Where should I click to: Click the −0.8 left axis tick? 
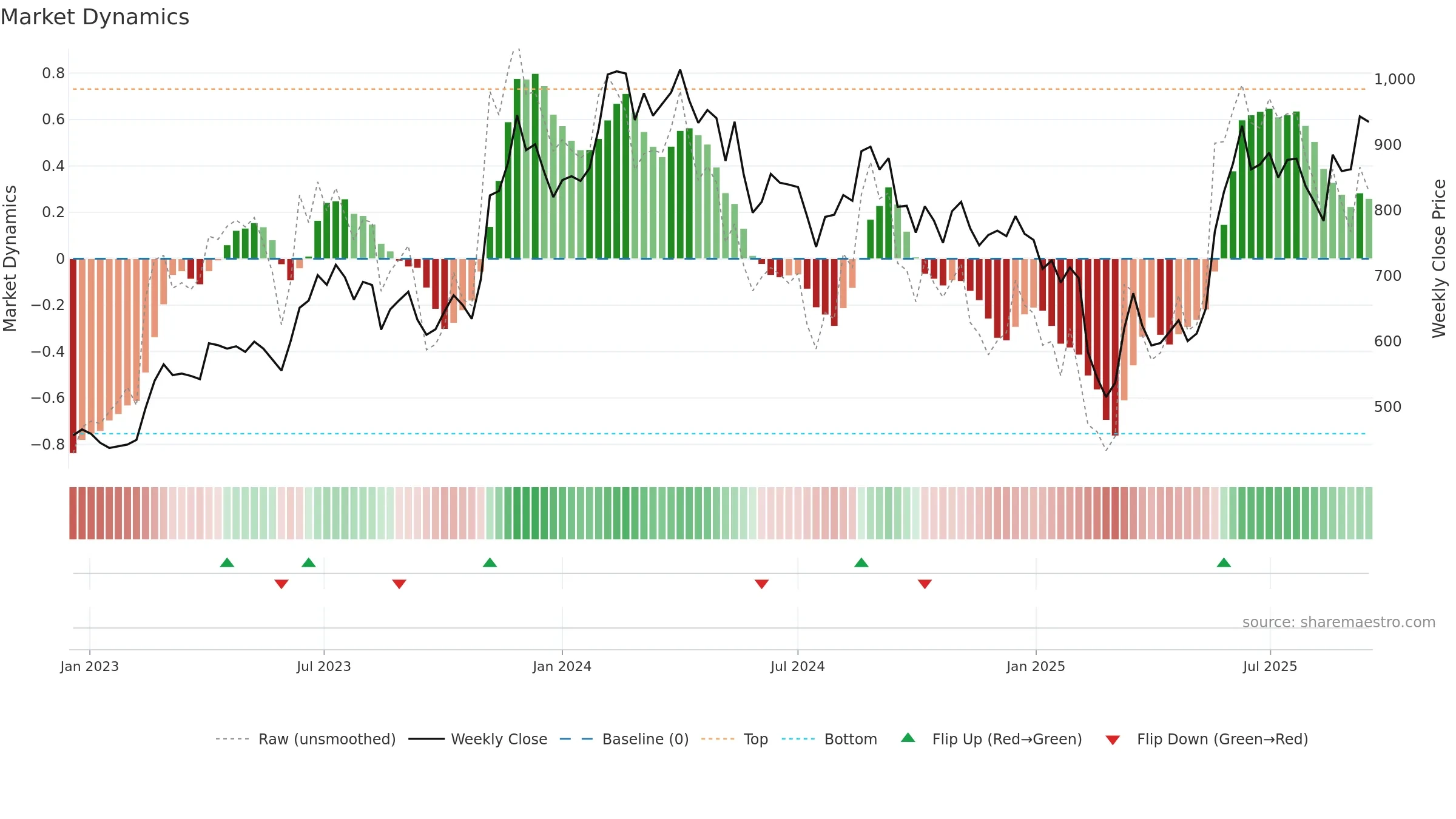(48, 445)
